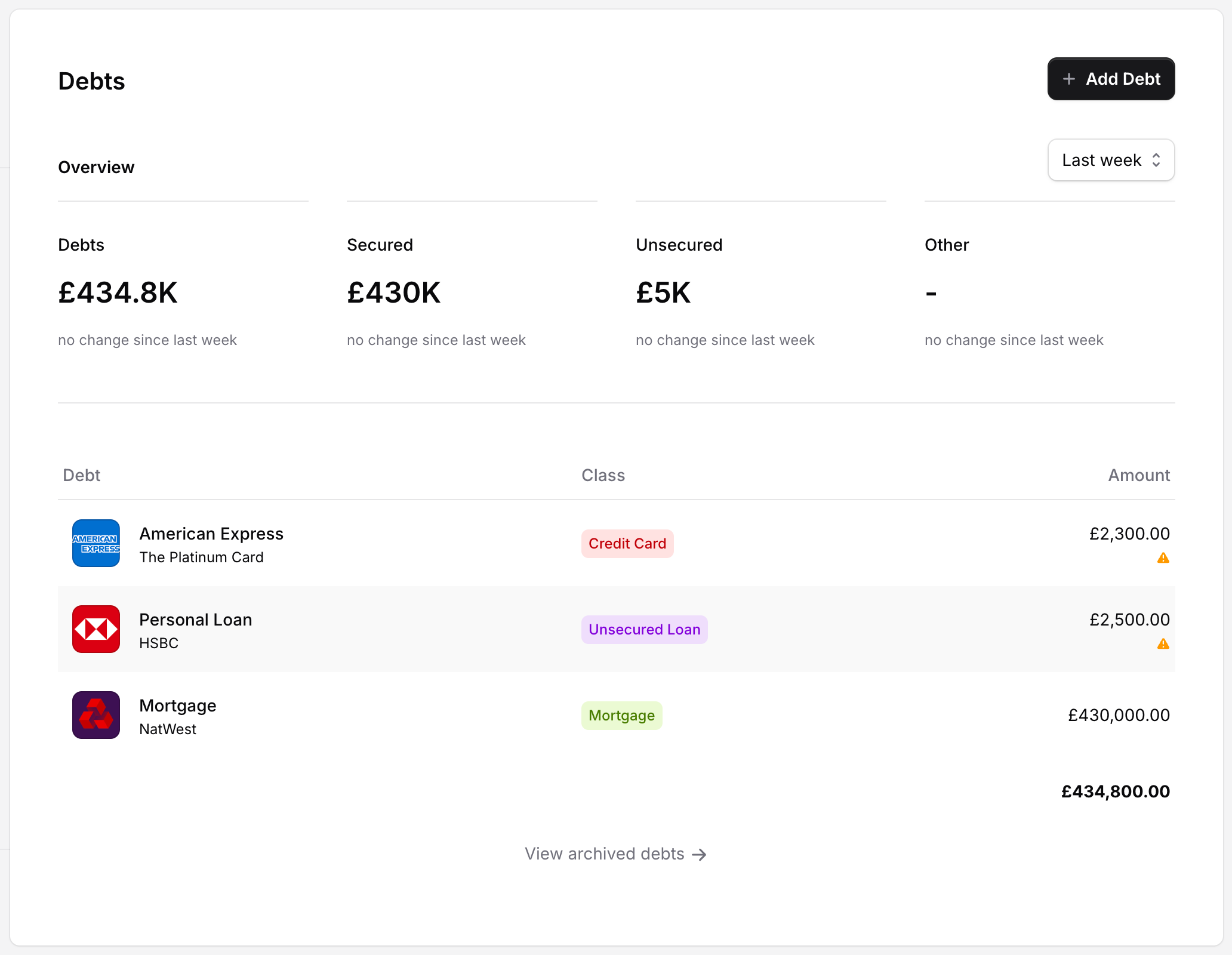Select the Unsecured Loan class badge

tap(644, 630)
